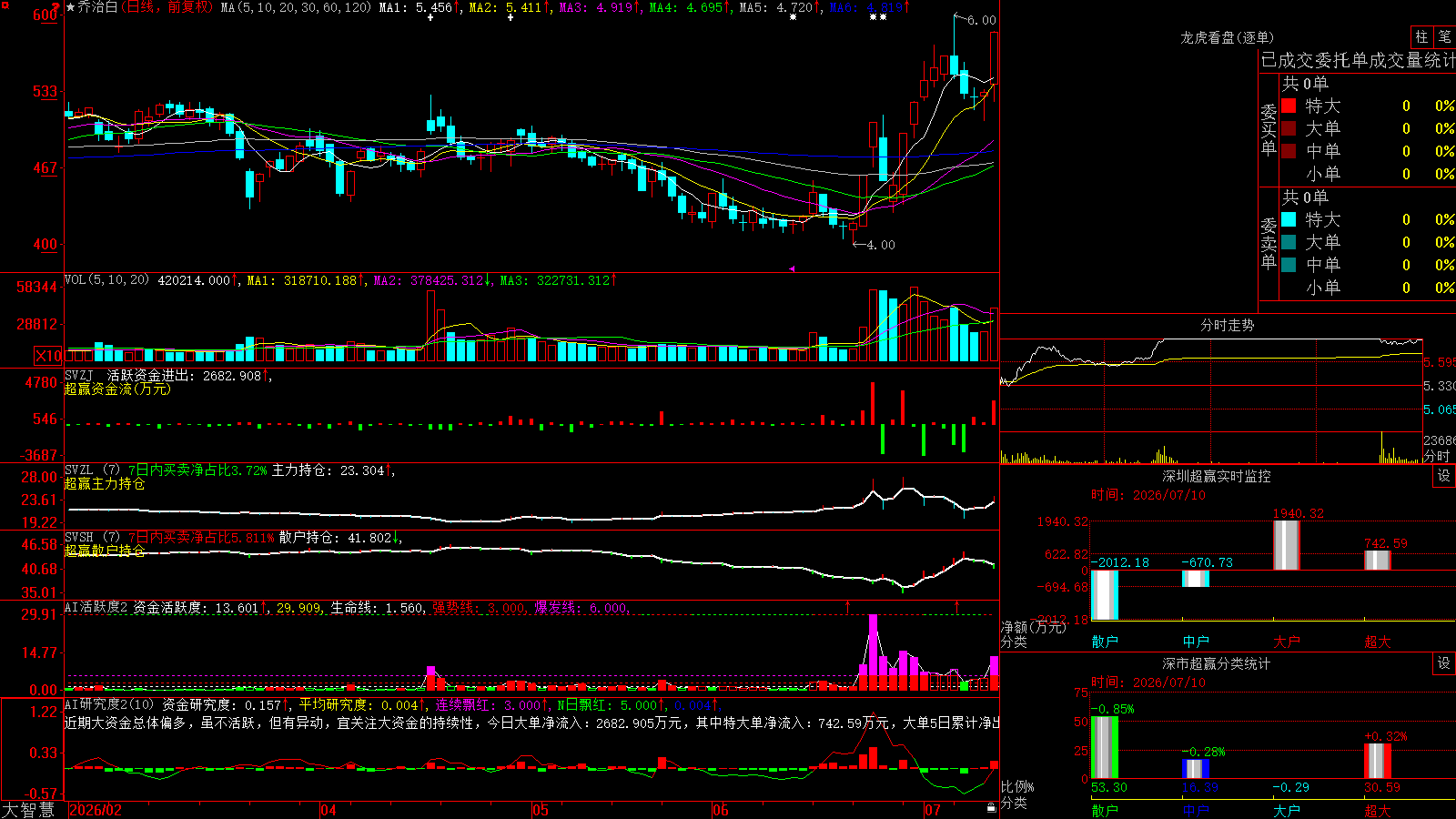
Task: Click the 分时走势 panel title
Action: (1228, 325)
